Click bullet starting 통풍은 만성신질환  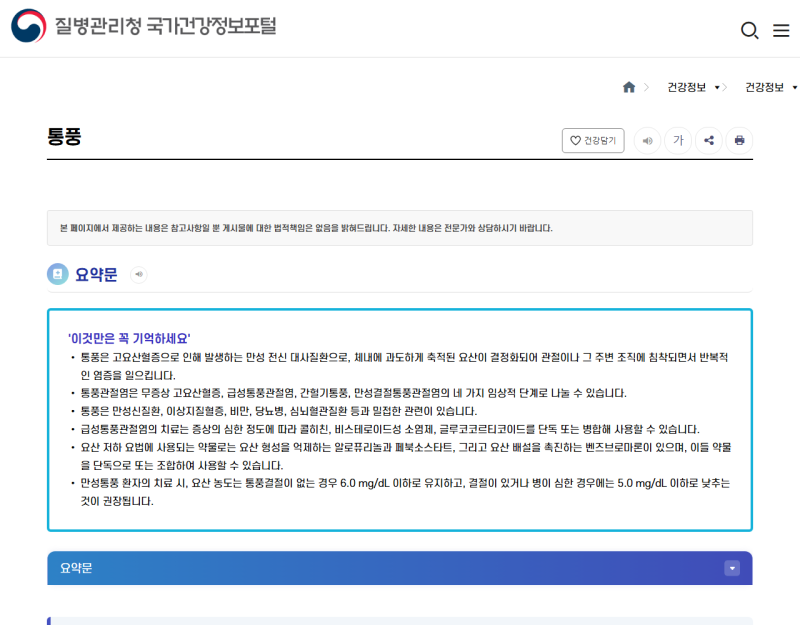pyautogui.click(x=279, y=411)
